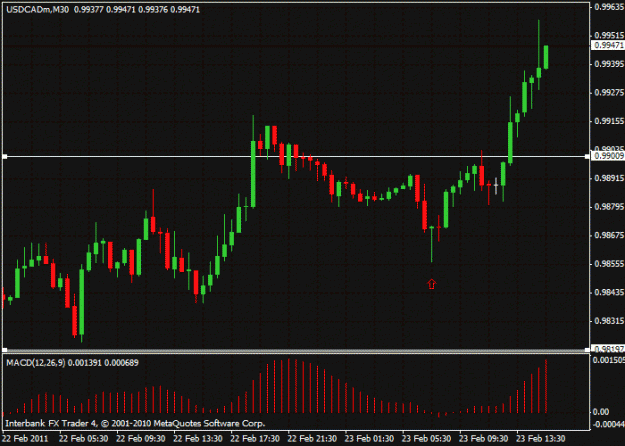Viewport: 625px width, 446px height.
Task: Click the 0.001505 MACD scale value
Action: 609,360
